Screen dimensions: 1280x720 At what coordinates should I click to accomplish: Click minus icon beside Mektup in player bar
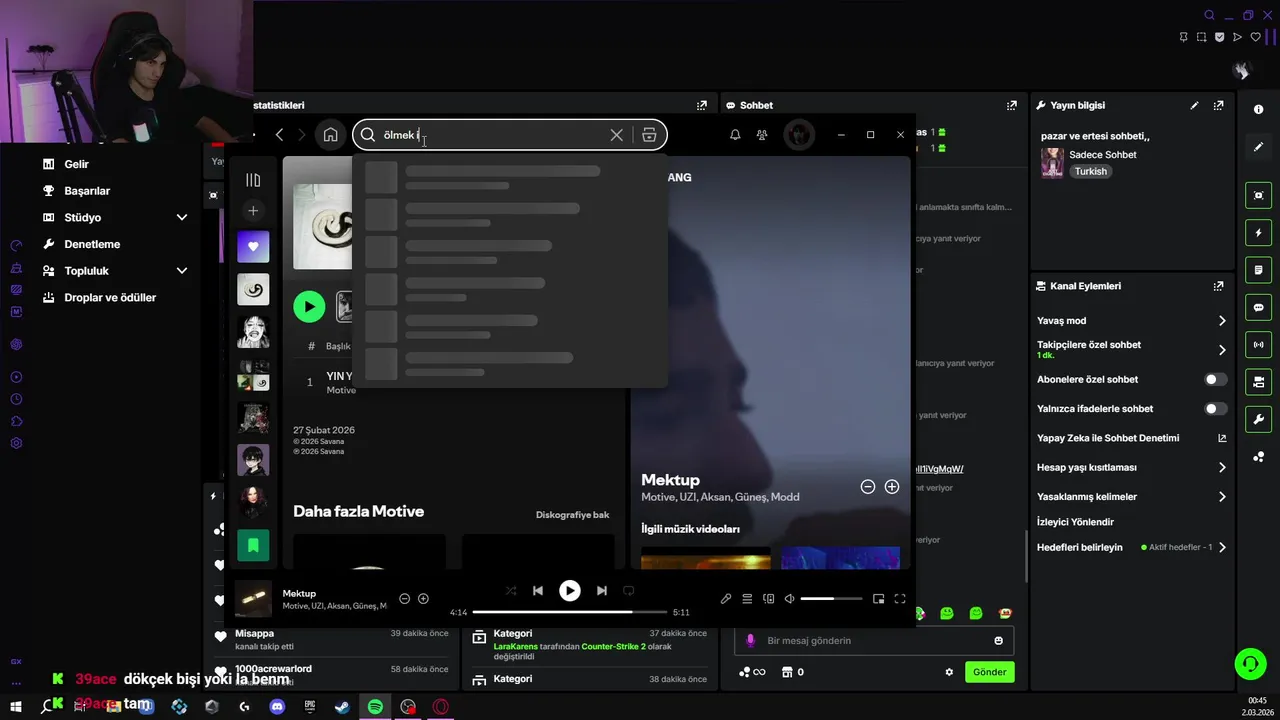404,599
